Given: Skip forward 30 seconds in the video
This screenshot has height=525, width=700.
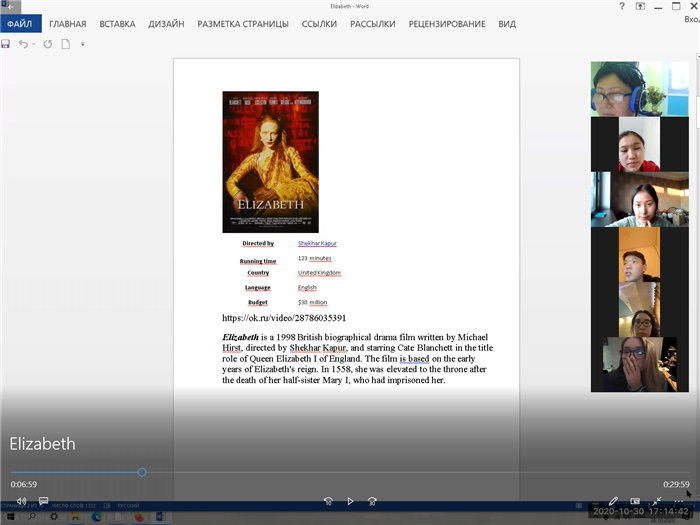Looking at the screenshot, I should 372,501.
